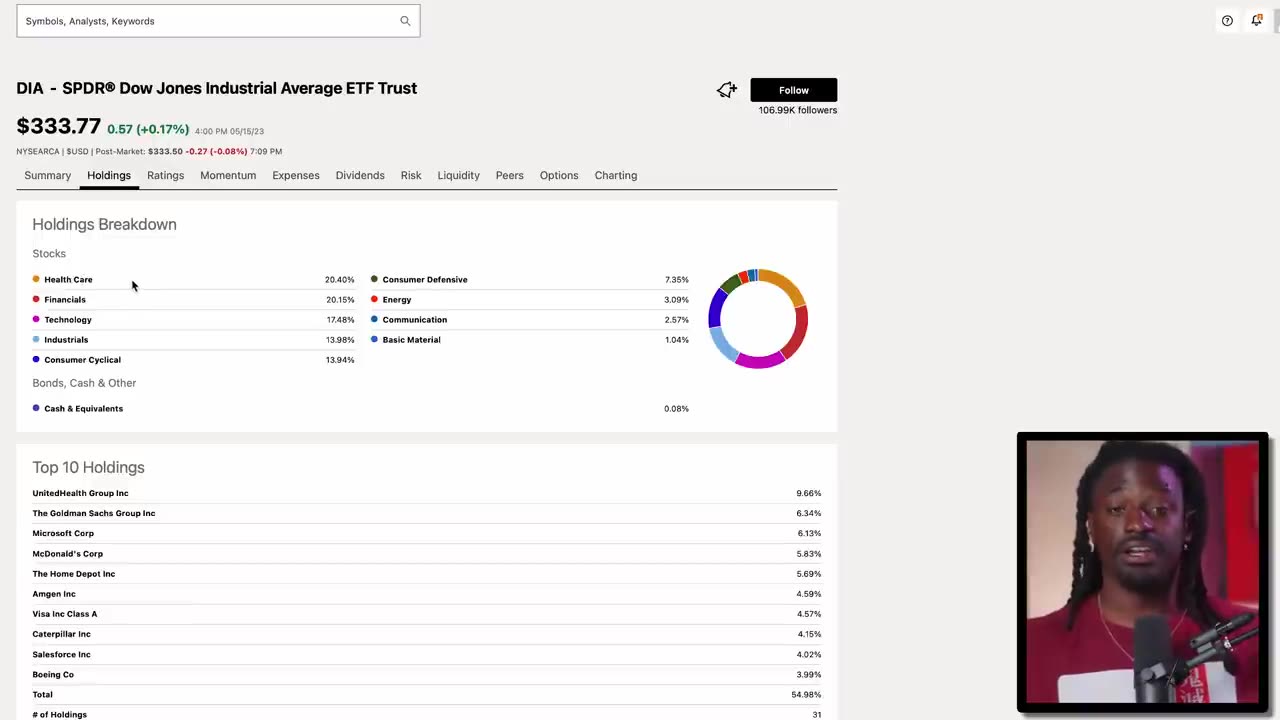Open the Microsoft Corp holding
This screenshot has height=720, width=1280.
pyautogui.click(x=63, y=533)
